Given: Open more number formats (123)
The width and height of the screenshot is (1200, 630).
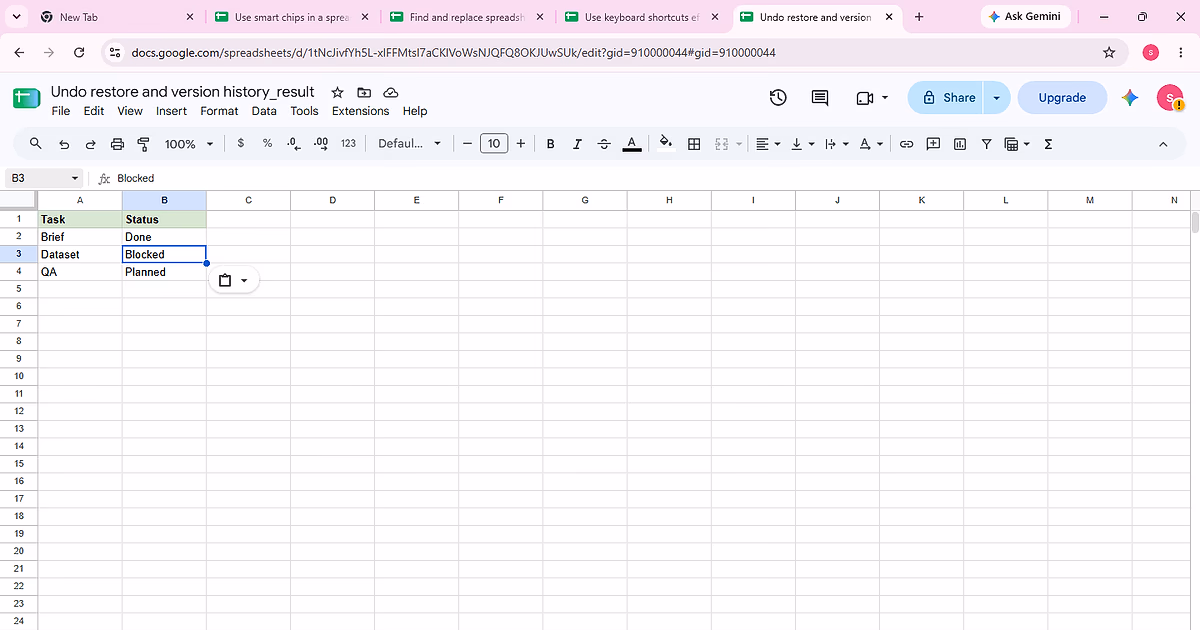Looking at the screenshot, I should (x=348, y=144).
